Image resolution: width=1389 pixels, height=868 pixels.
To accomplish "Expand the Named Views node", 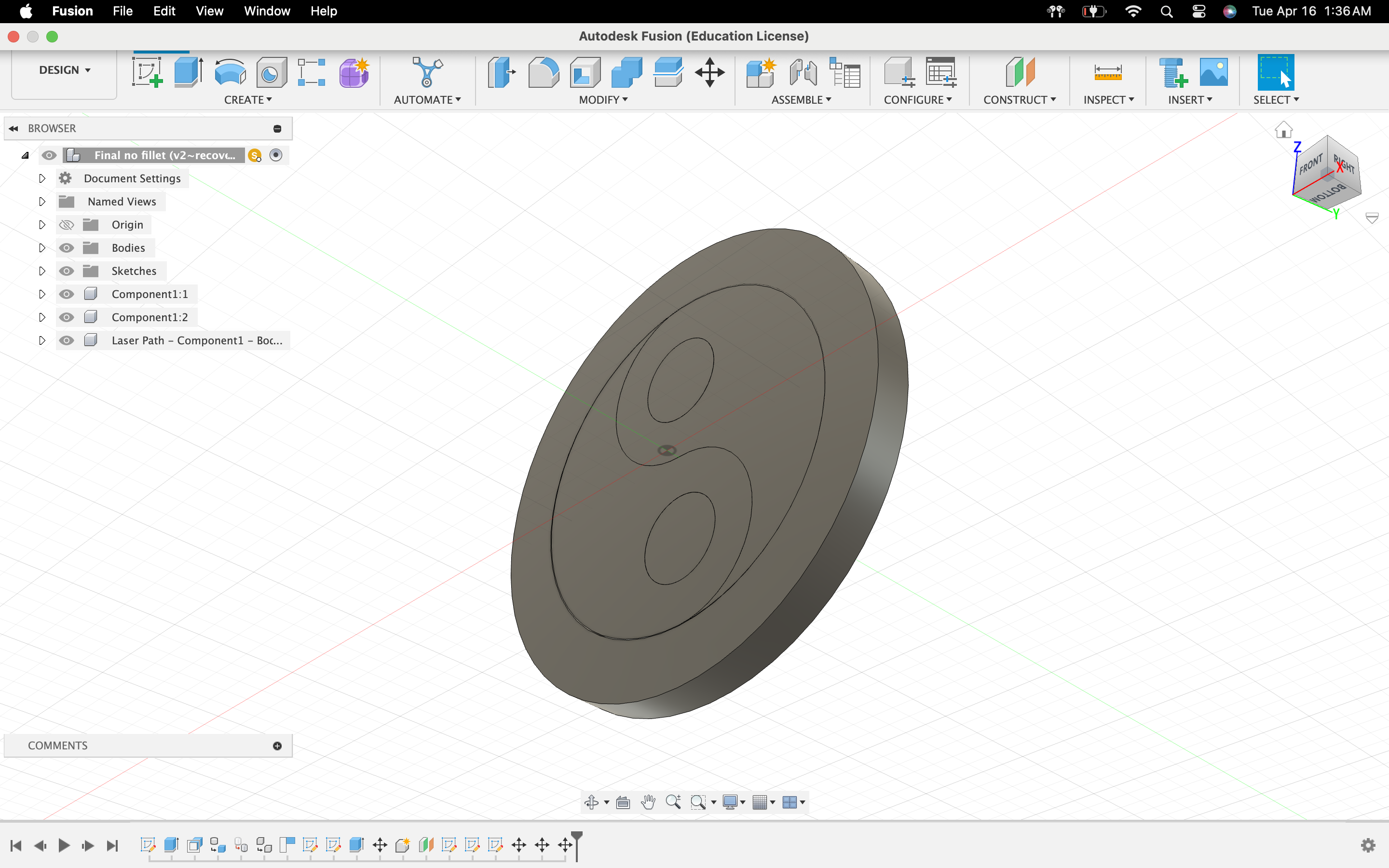I will [42, 202].
